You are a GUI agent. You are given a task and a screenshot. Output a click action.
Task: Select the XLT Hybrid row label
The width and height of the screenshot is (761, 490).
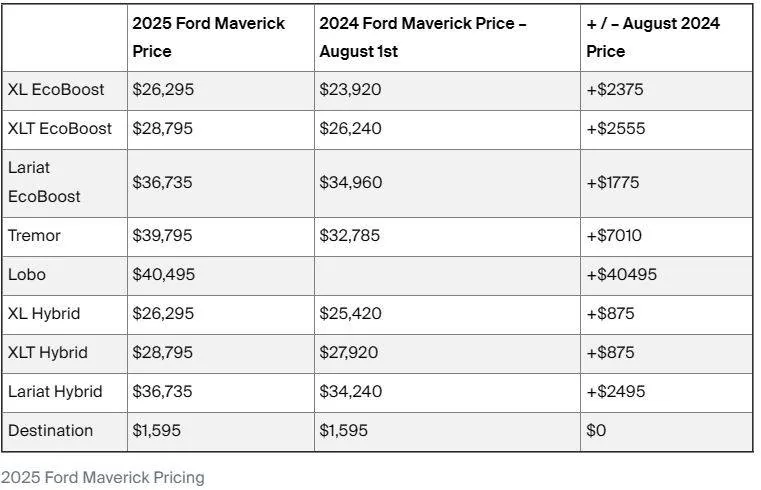click(48, 353)
